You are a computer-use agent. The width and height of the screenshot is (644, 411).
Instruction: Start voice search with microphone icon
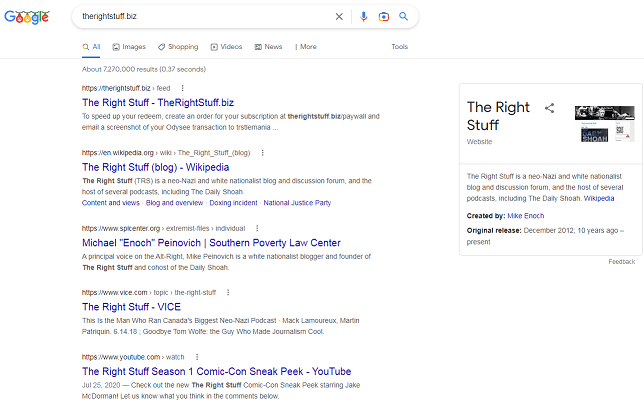363,16
